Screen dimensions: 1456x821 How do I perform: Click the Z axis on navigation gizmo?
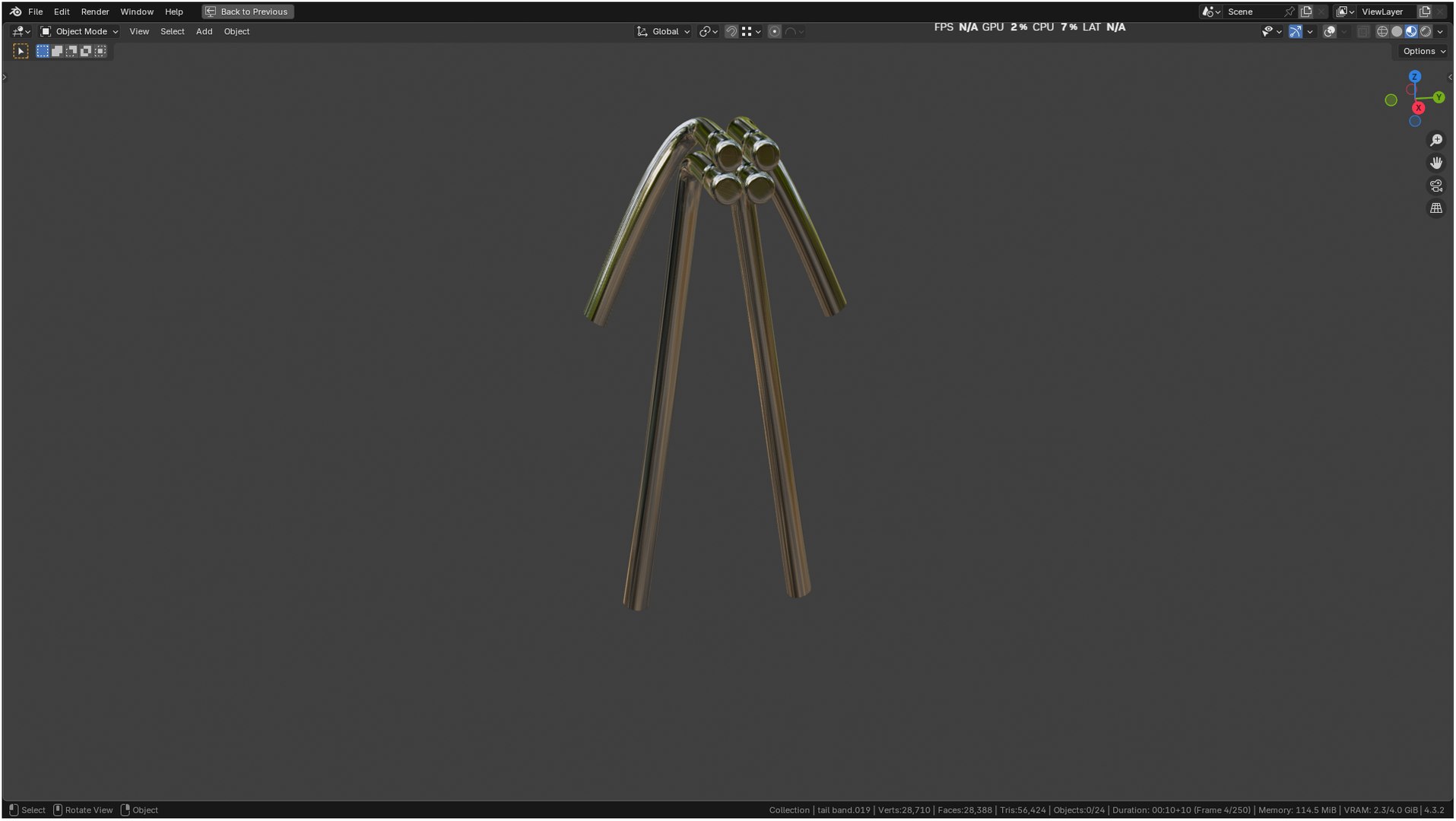click(1415, 77)
